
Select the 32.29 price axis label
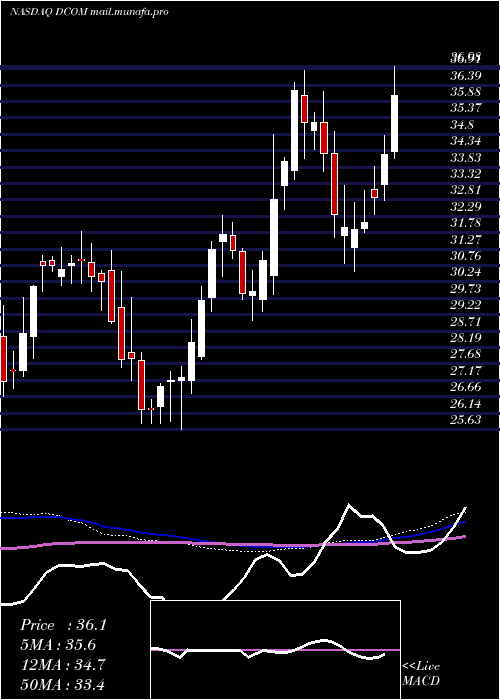[466, 207]
